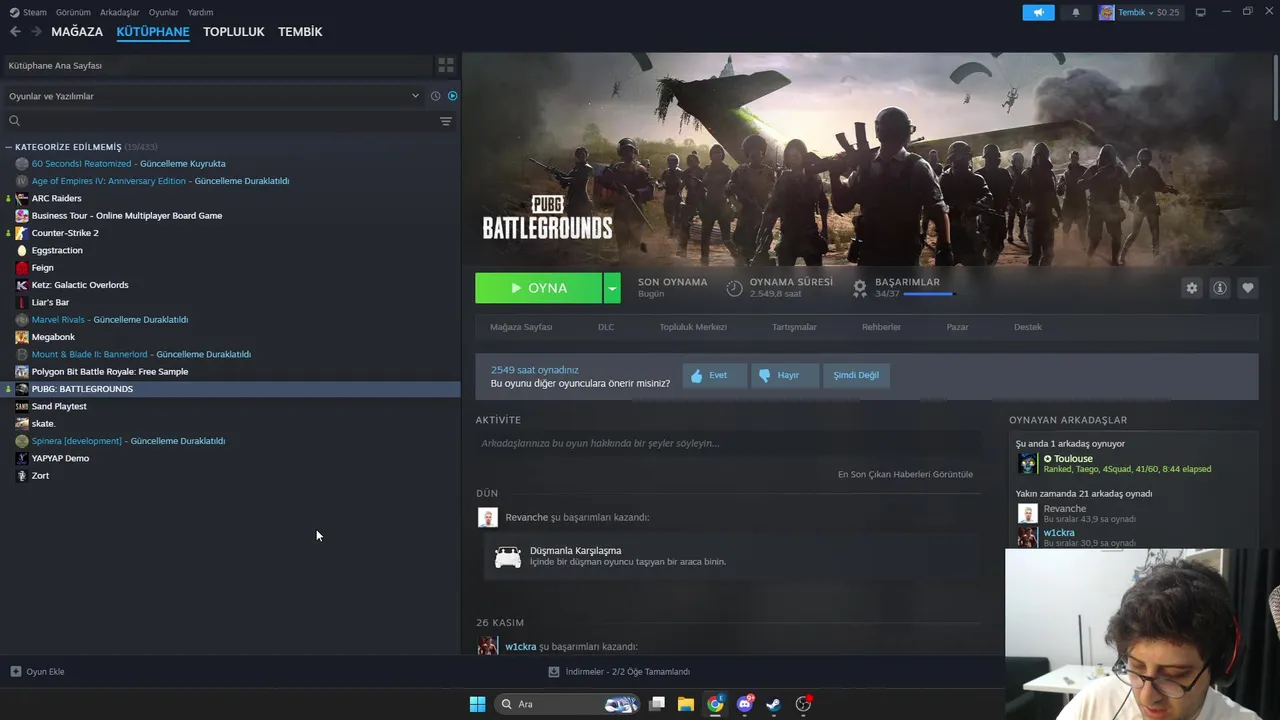This screenshot has height=720, width=1280.
Task: Select Counter-Strike 2 in the library
Action: 65,233
